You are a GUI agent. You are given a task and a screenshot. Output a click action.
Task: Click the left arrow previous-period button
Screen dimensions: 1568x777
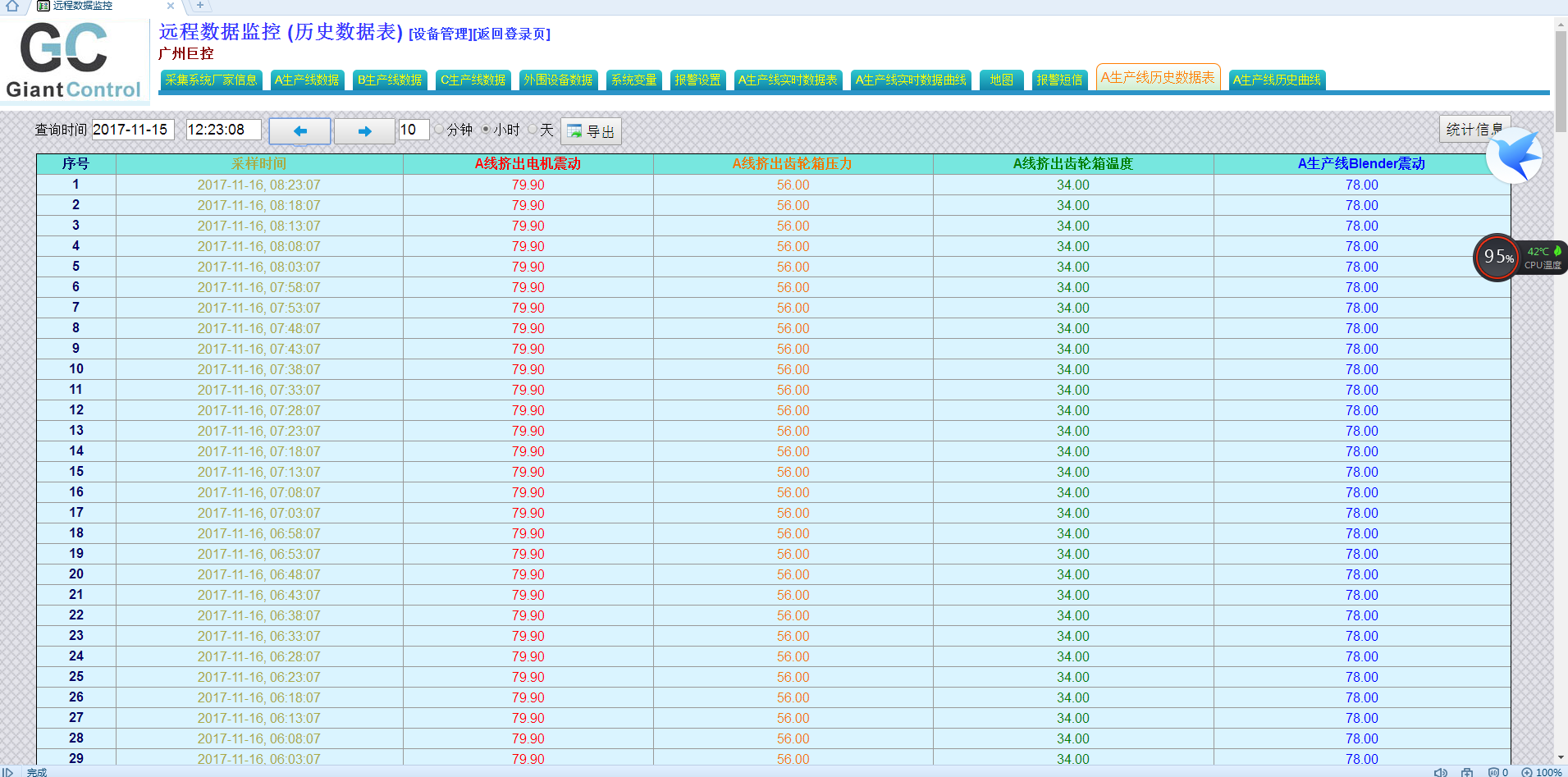coord(299,131)
